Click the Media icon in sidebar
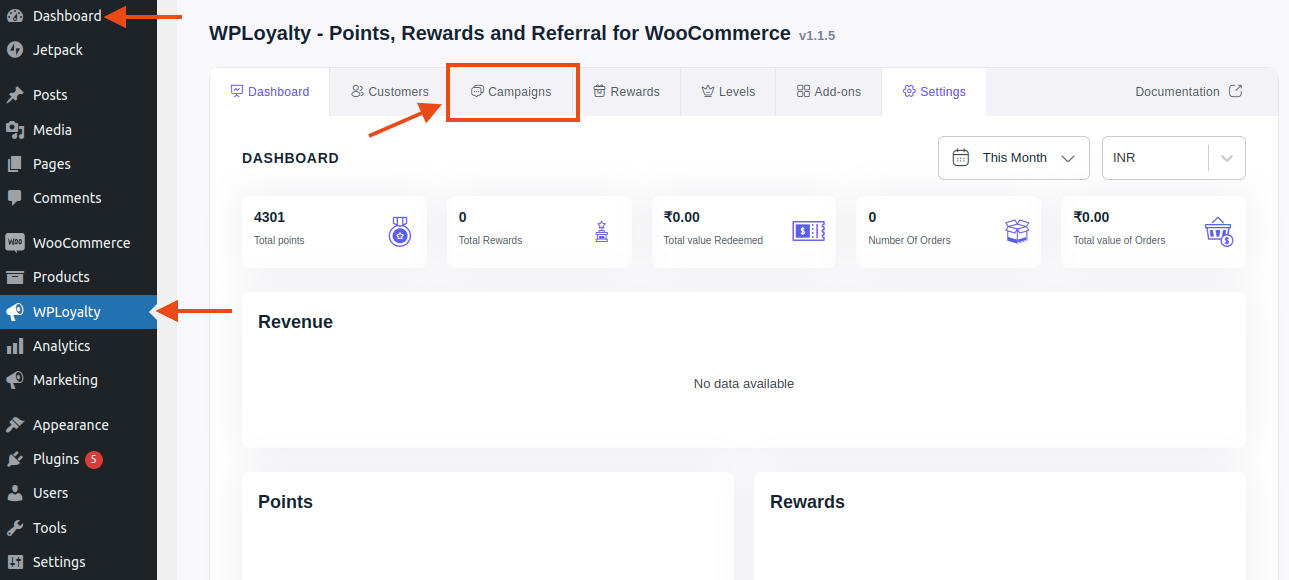 point(15,130)
